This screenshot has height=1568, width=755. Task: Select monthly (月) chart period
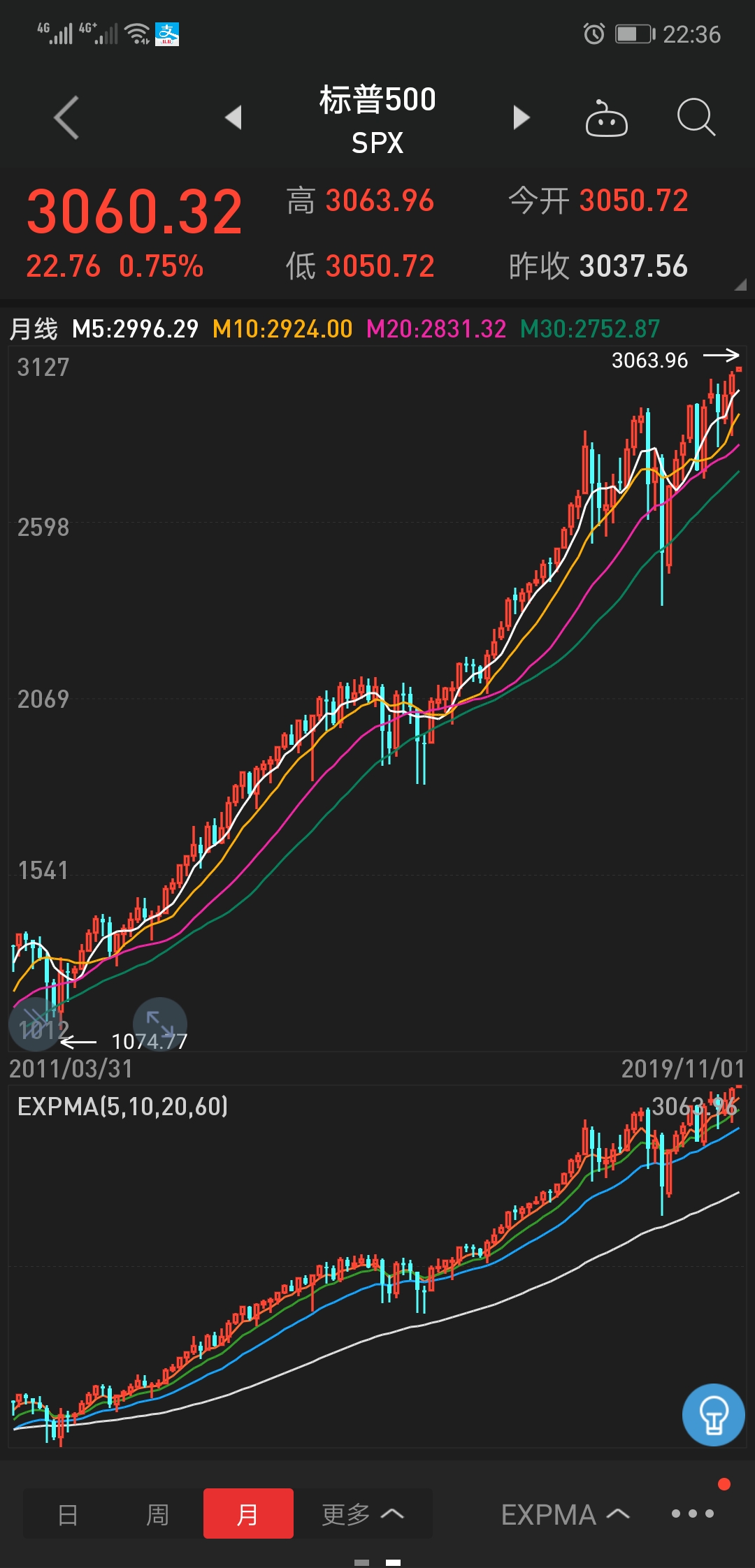(x=248, y=1514)
